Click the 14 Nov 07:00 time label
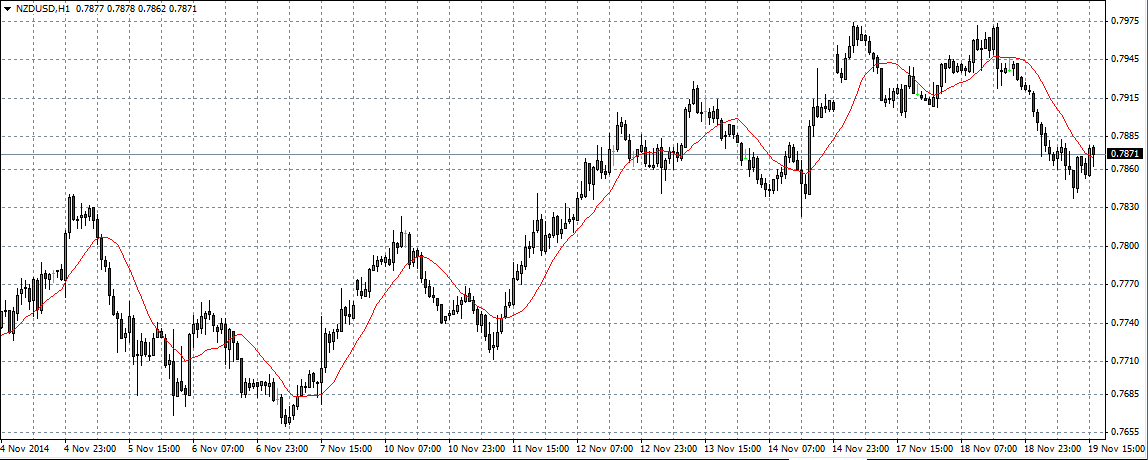Viewport: 1148px width, 460px height. [797, 448]
